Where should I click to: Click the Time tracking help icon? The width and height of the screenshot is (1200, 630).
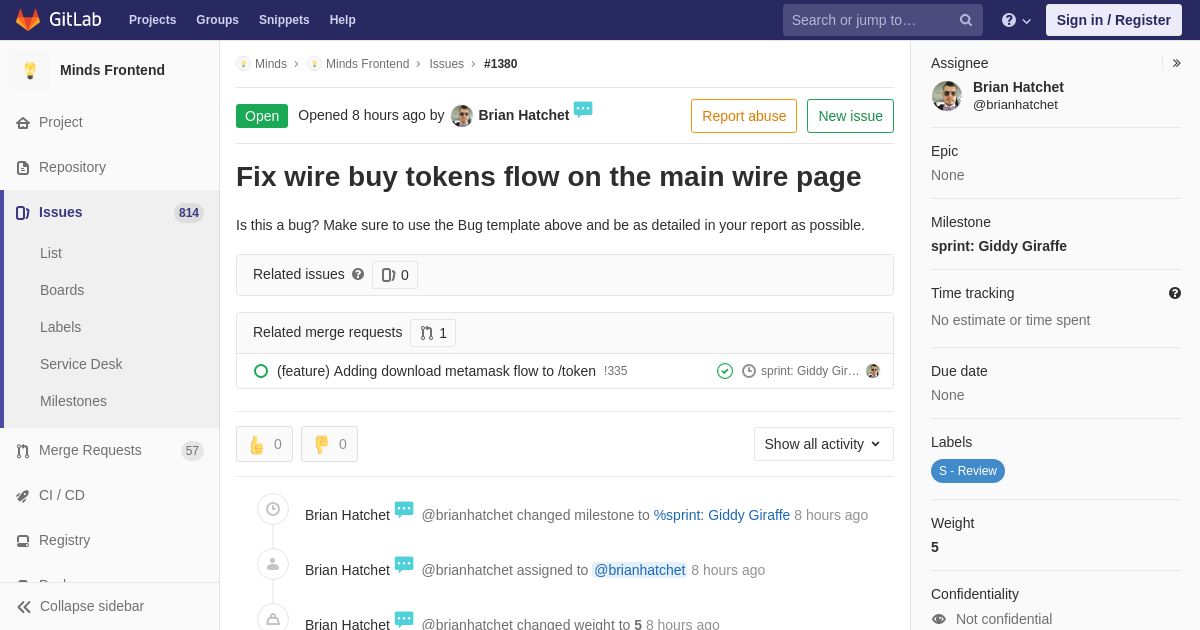tap(1175, 293)
